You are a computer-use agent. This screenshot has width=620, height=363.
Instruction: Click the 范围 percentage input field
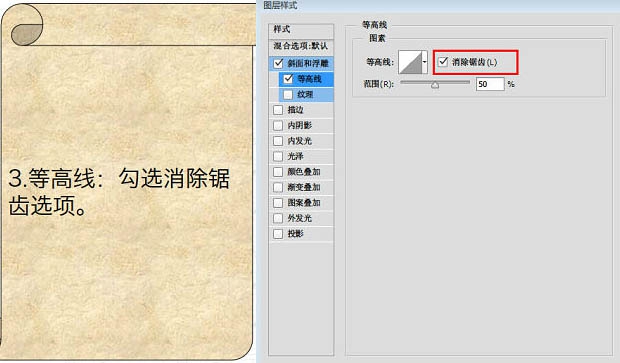point(490,84)
